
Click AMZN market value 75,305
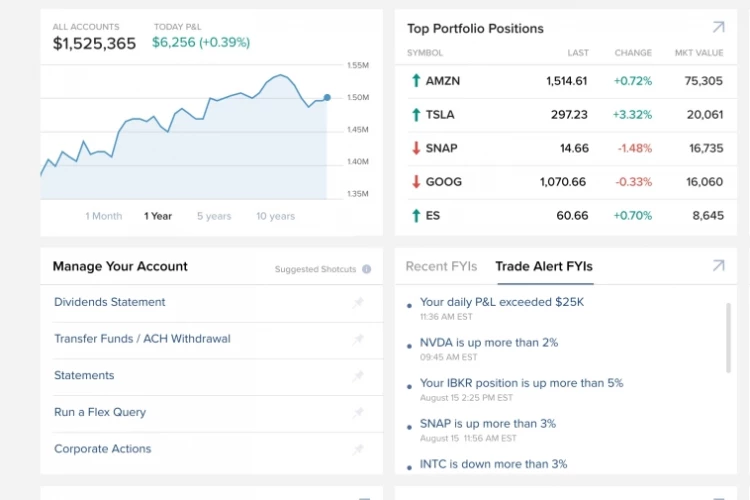[x=704, y=81]
